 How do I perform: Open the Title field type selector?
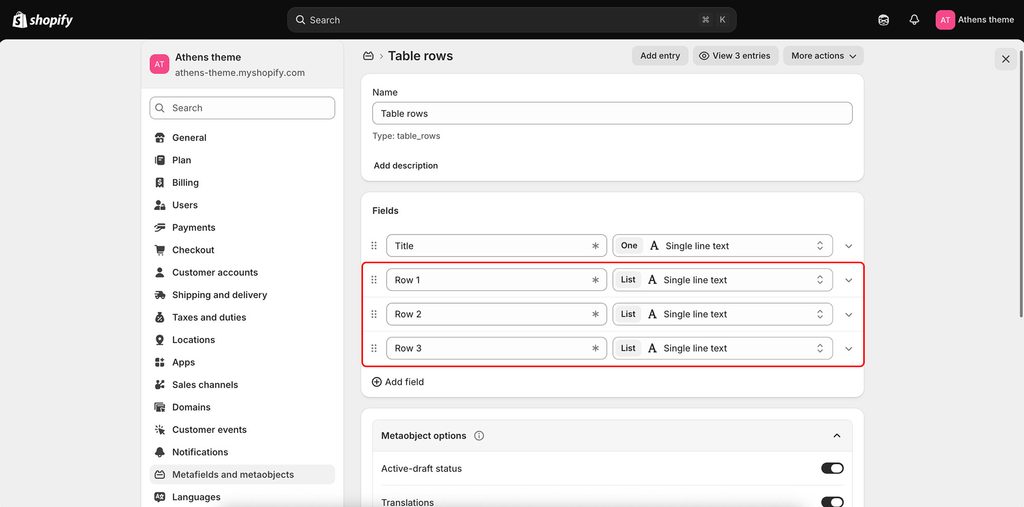tap(722, 246)
